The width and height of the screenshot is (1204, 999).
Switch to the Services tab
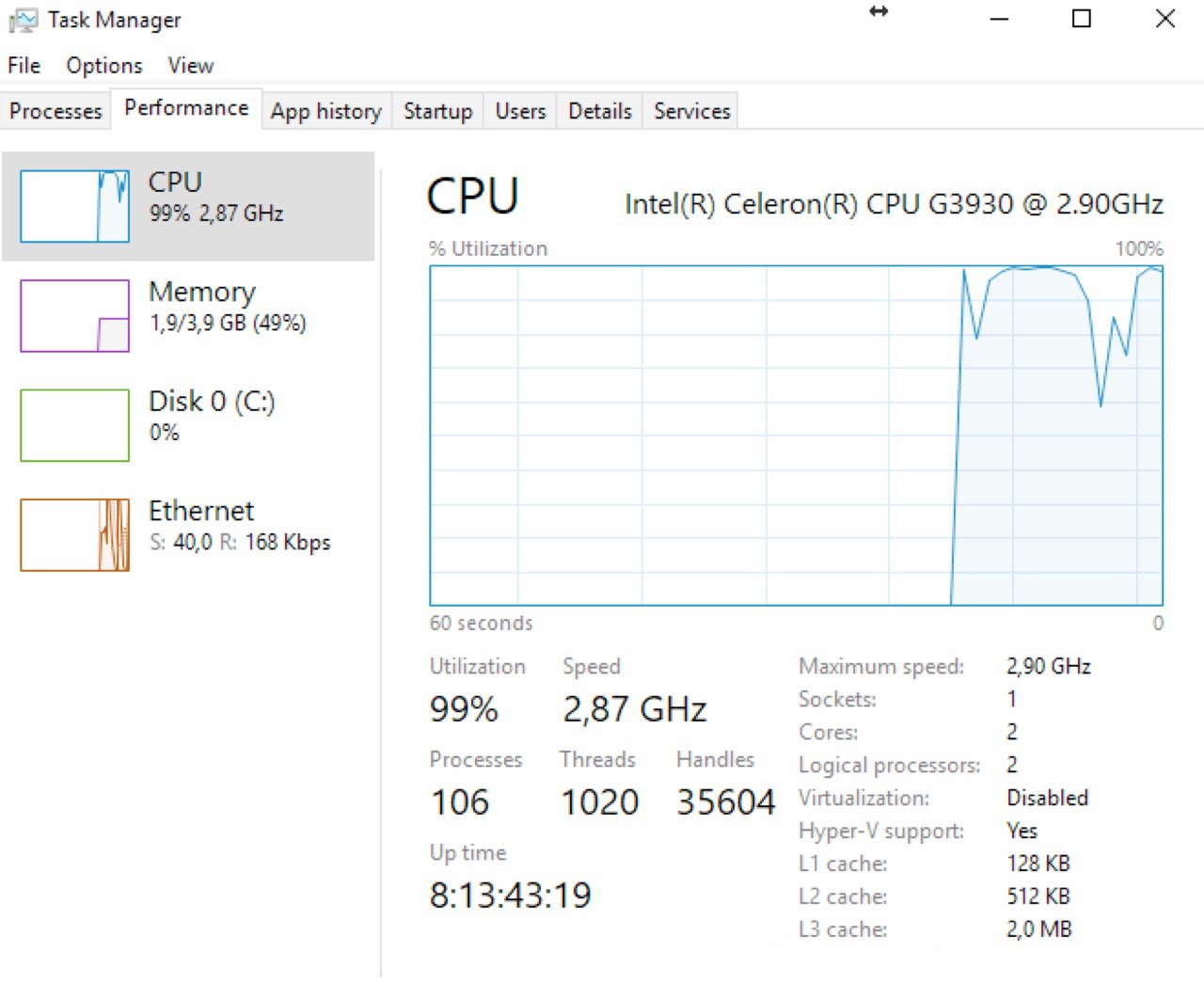point(692,111)
